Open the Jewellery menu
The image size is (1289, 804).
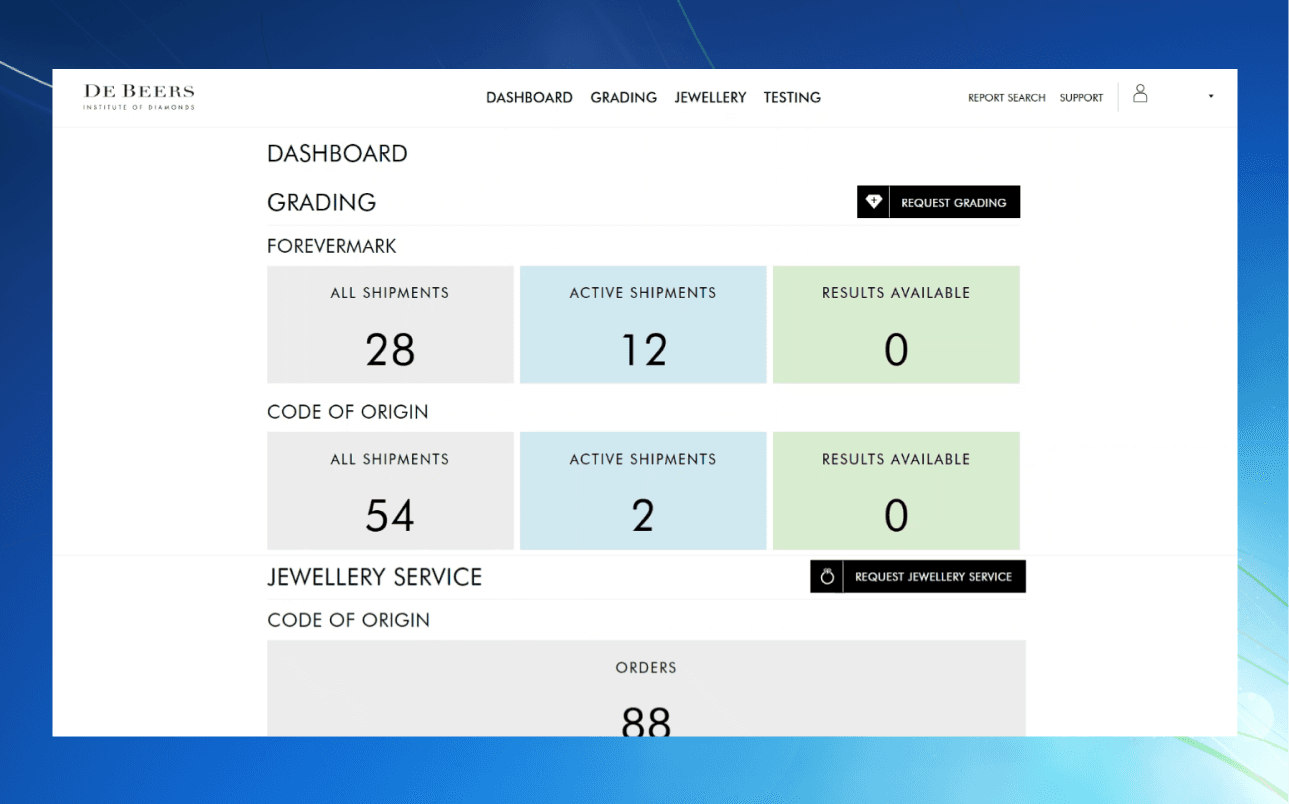pos(710,98)
